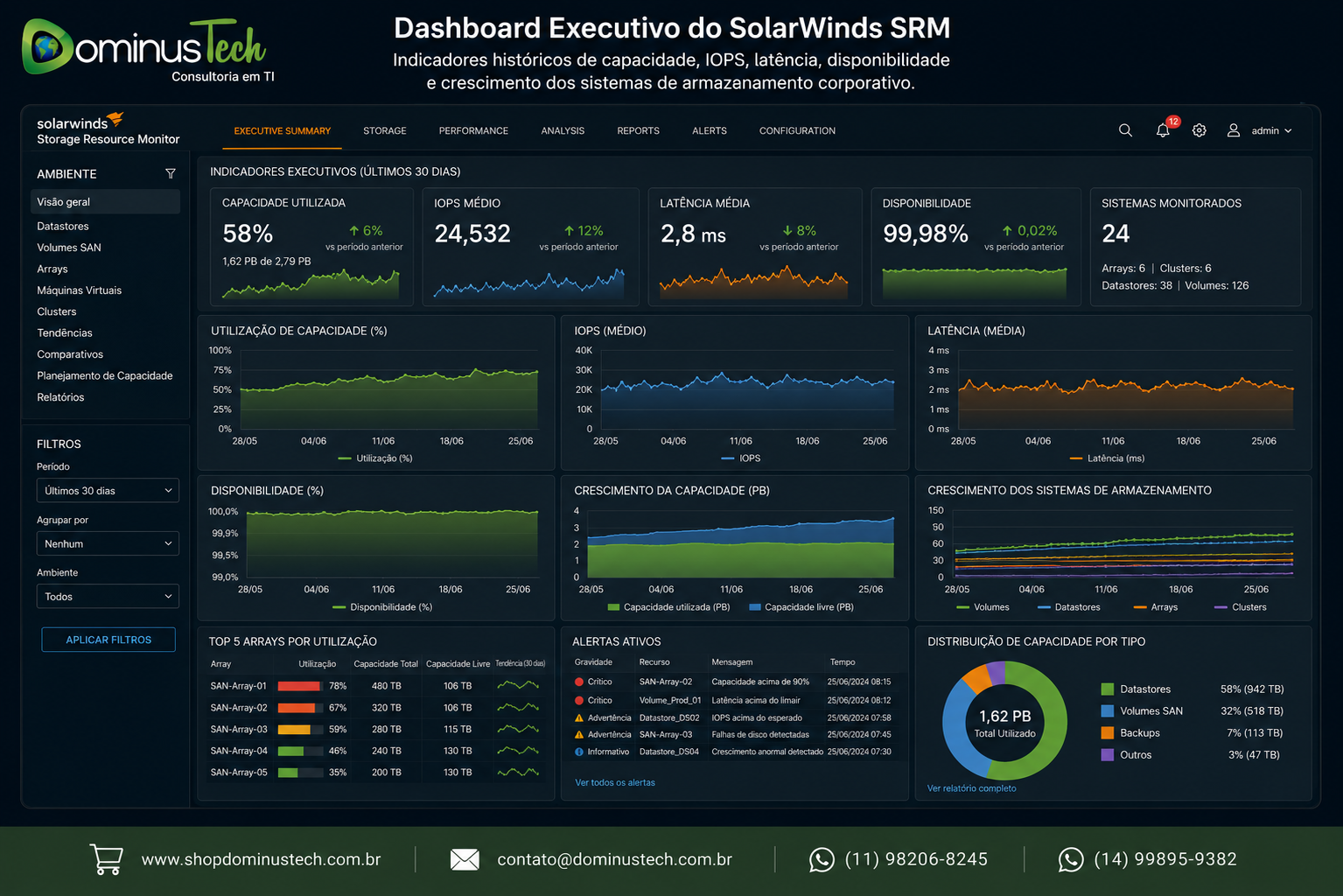
Task: Click trend sparkline for SAN-Array-05
Action: coord(518,773)
